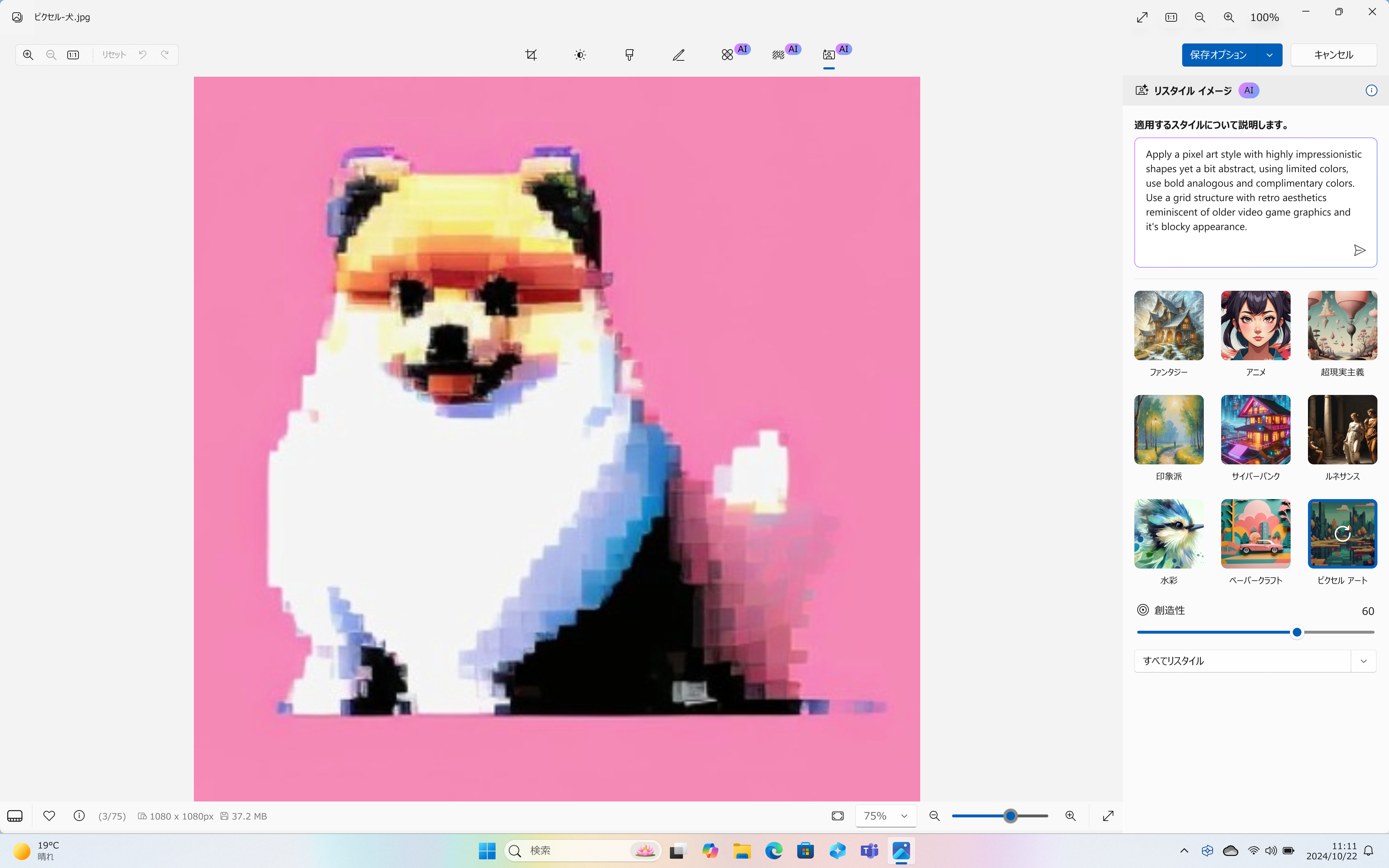Click the キャンセル button
This screenshot has width=1389, height=868.
coord(1333,55)
